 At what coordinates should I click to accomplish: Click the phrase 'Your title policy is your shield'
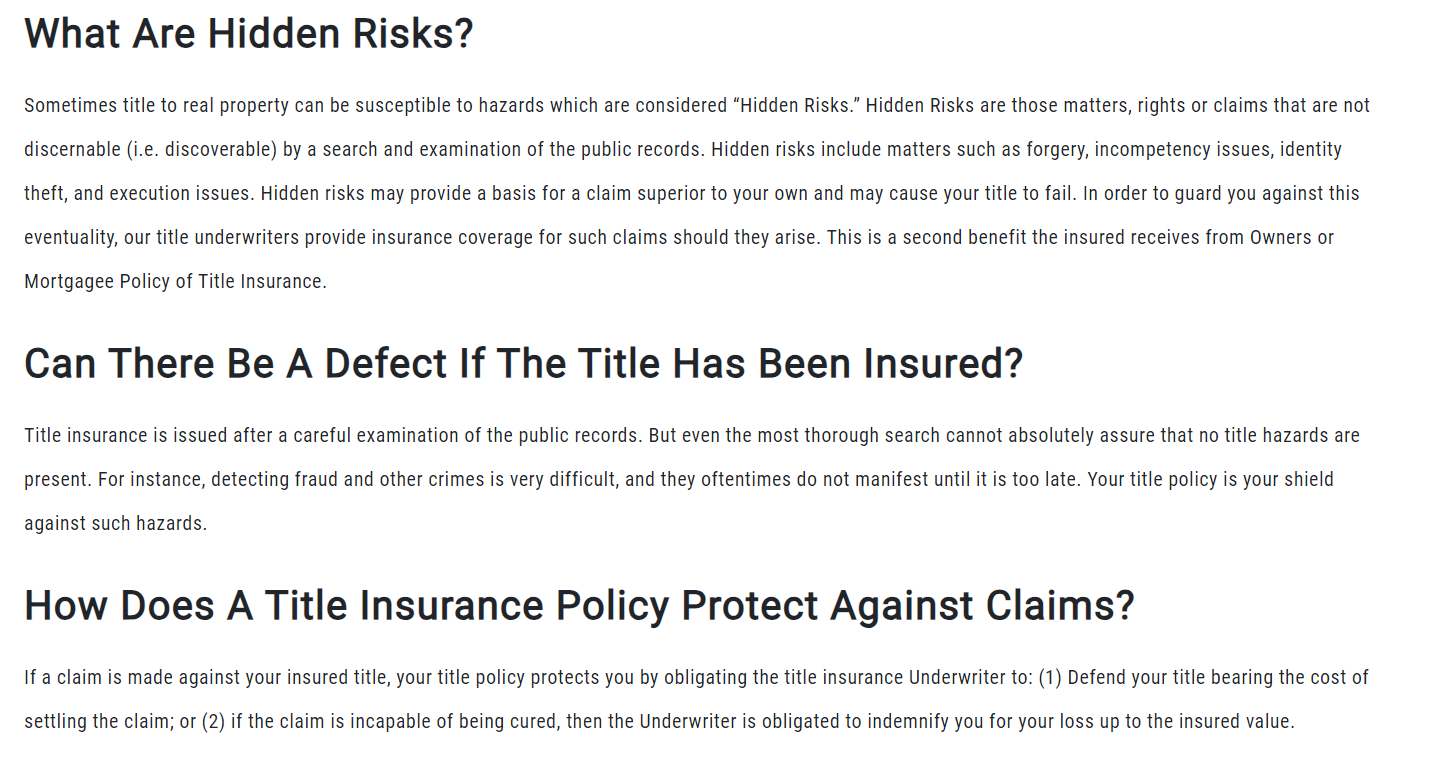pyautogui.click(x=1211, y=480)
